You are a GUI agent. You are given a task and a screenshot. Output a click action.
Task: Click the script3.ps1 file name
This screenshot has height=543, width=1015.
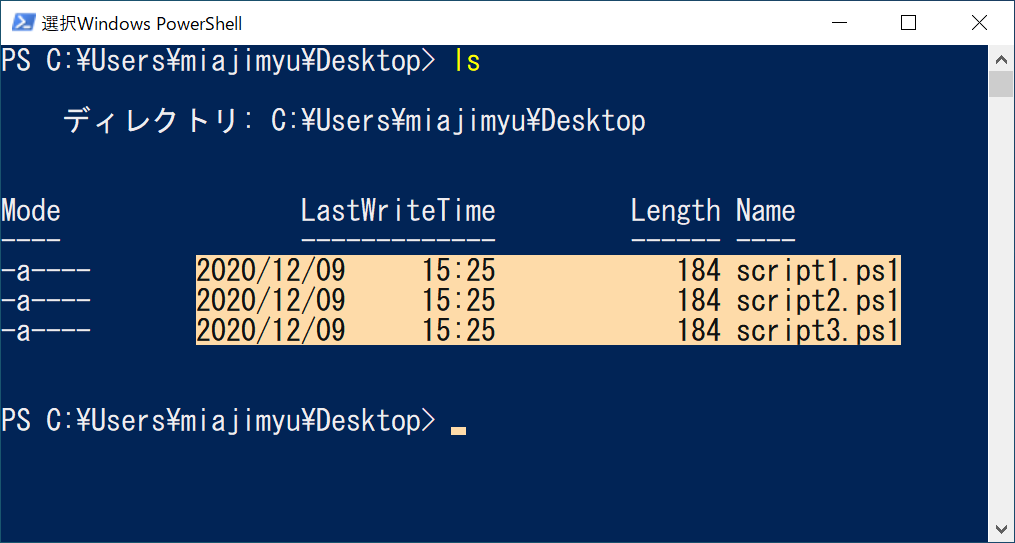point(818,331)
